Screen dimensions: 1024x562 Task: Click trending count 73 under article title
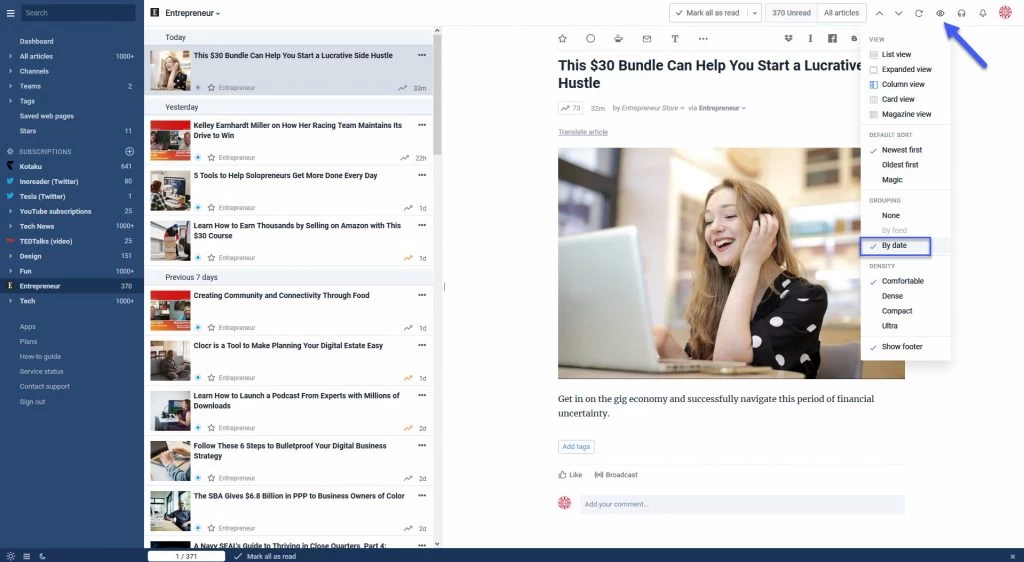click(x=570, y=108)
